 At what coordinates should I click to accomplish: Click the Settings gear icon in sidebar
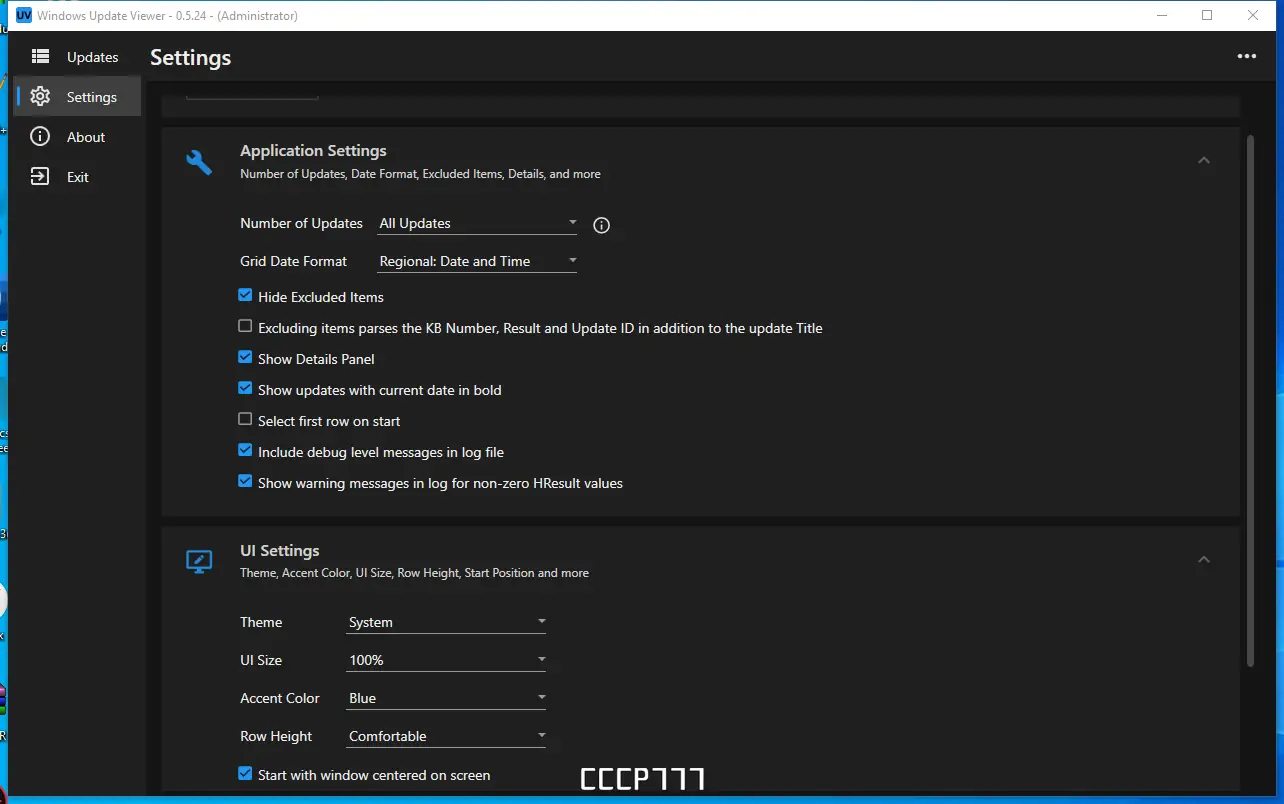click(40, 97)
